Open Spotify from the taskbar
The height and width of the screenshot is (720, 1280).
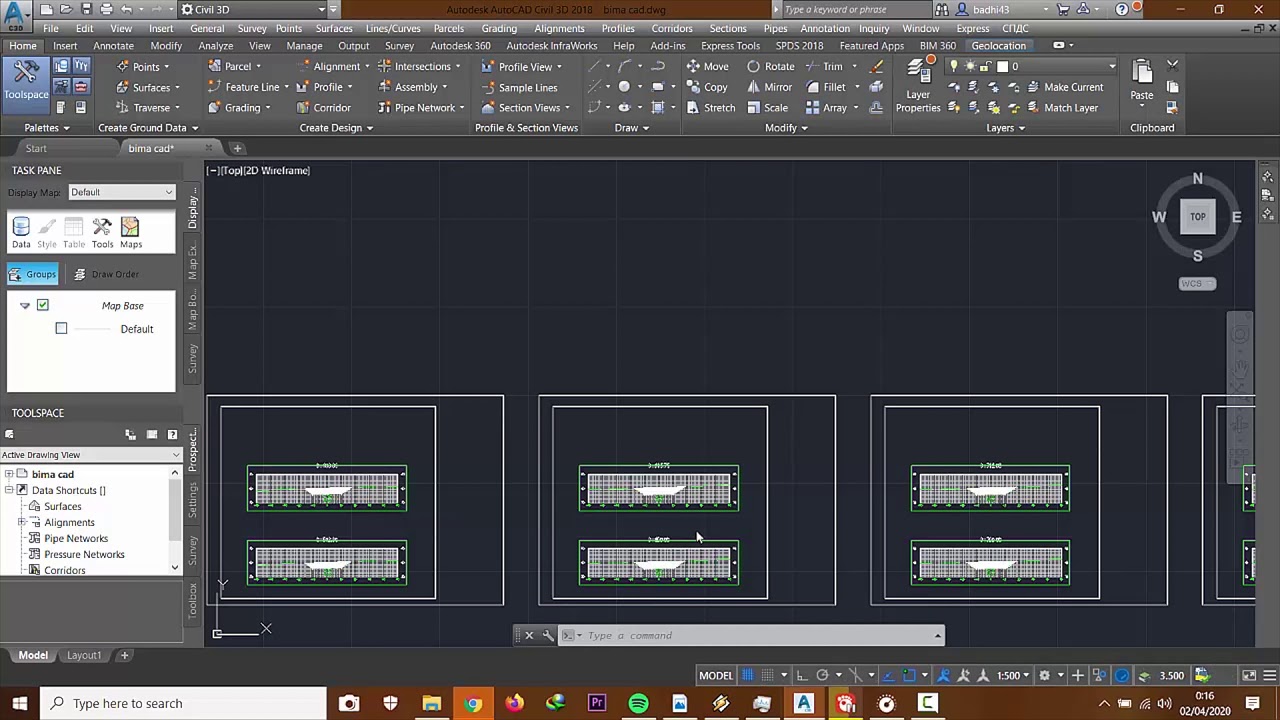click(638, 703)
